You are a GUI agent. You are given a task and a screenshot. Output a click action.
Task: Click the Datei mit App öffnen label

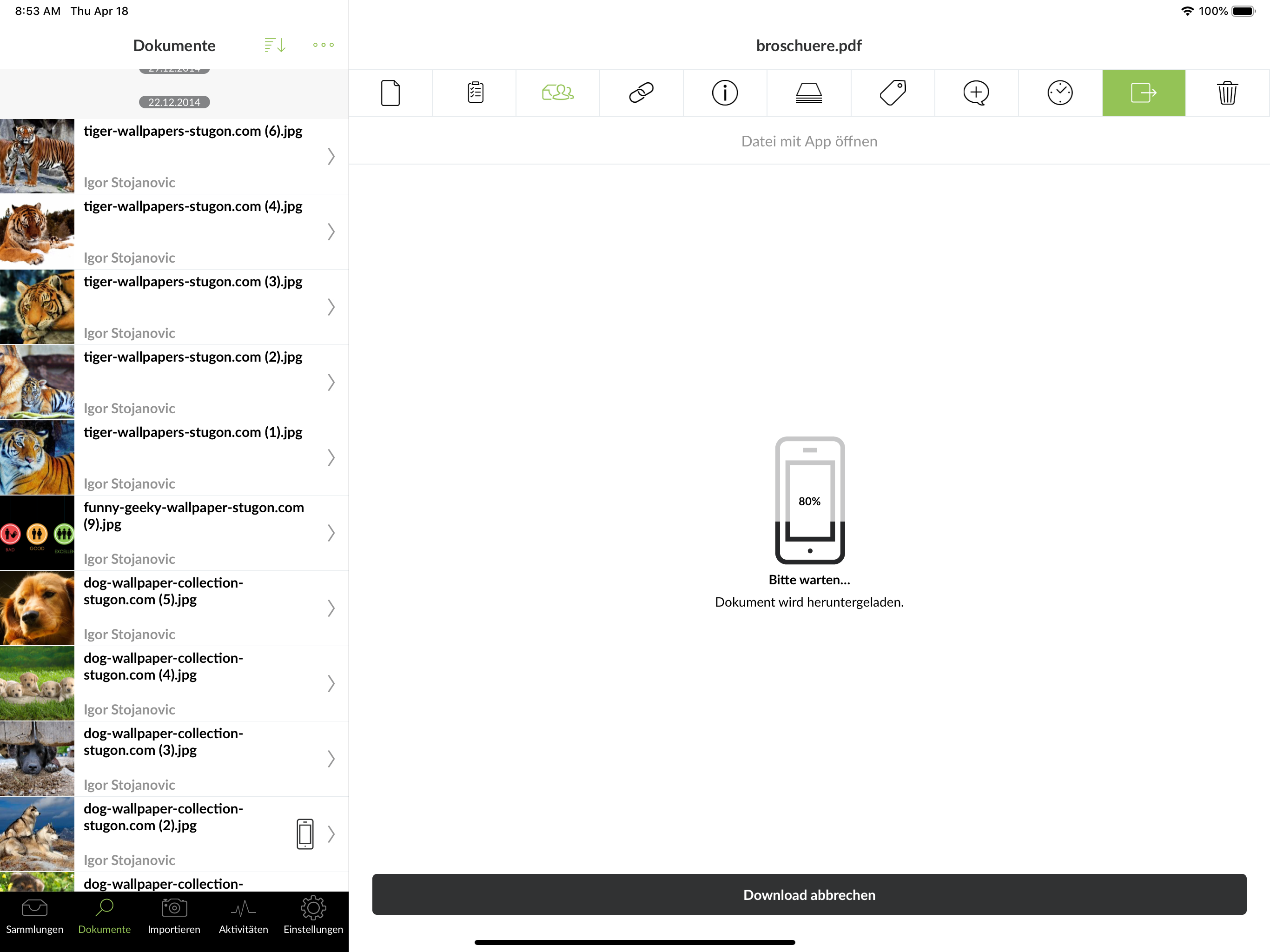pos(809,141)
